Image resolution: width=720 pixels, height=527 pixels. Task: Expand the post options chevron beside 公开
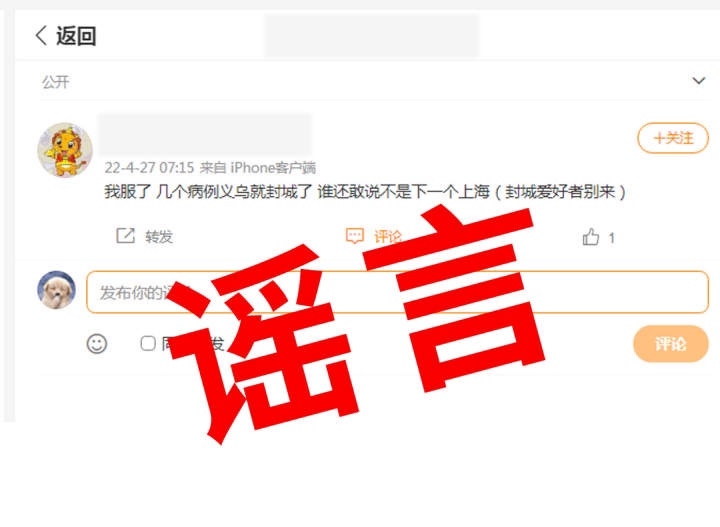point(698,81)
